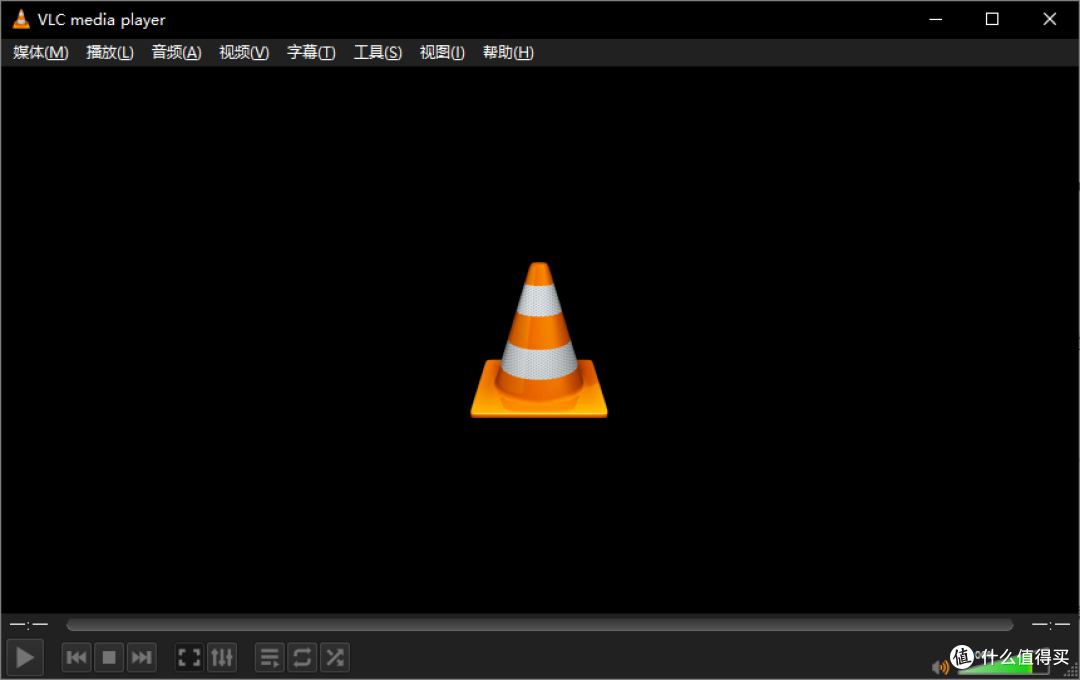Maximize the VLC media player window
1080x680 pixels.
click(x=992, y=19)
